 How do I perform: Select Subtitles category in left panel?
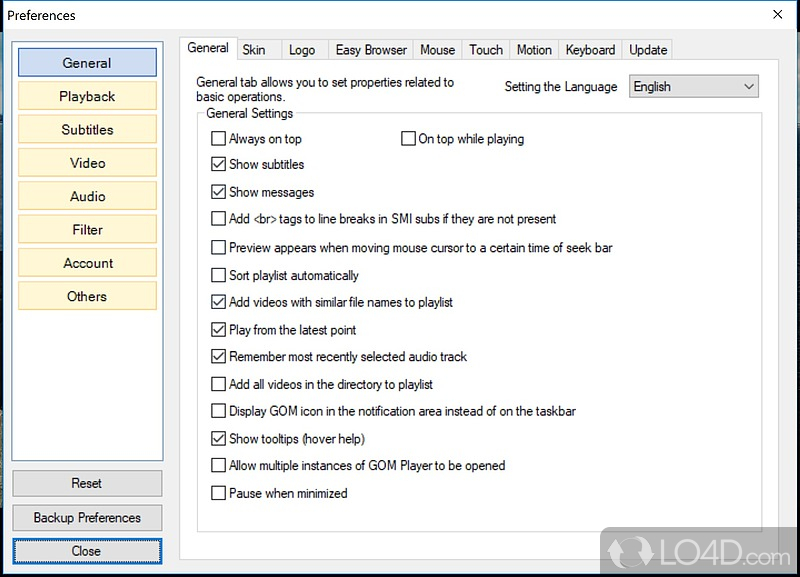point(87,130)
